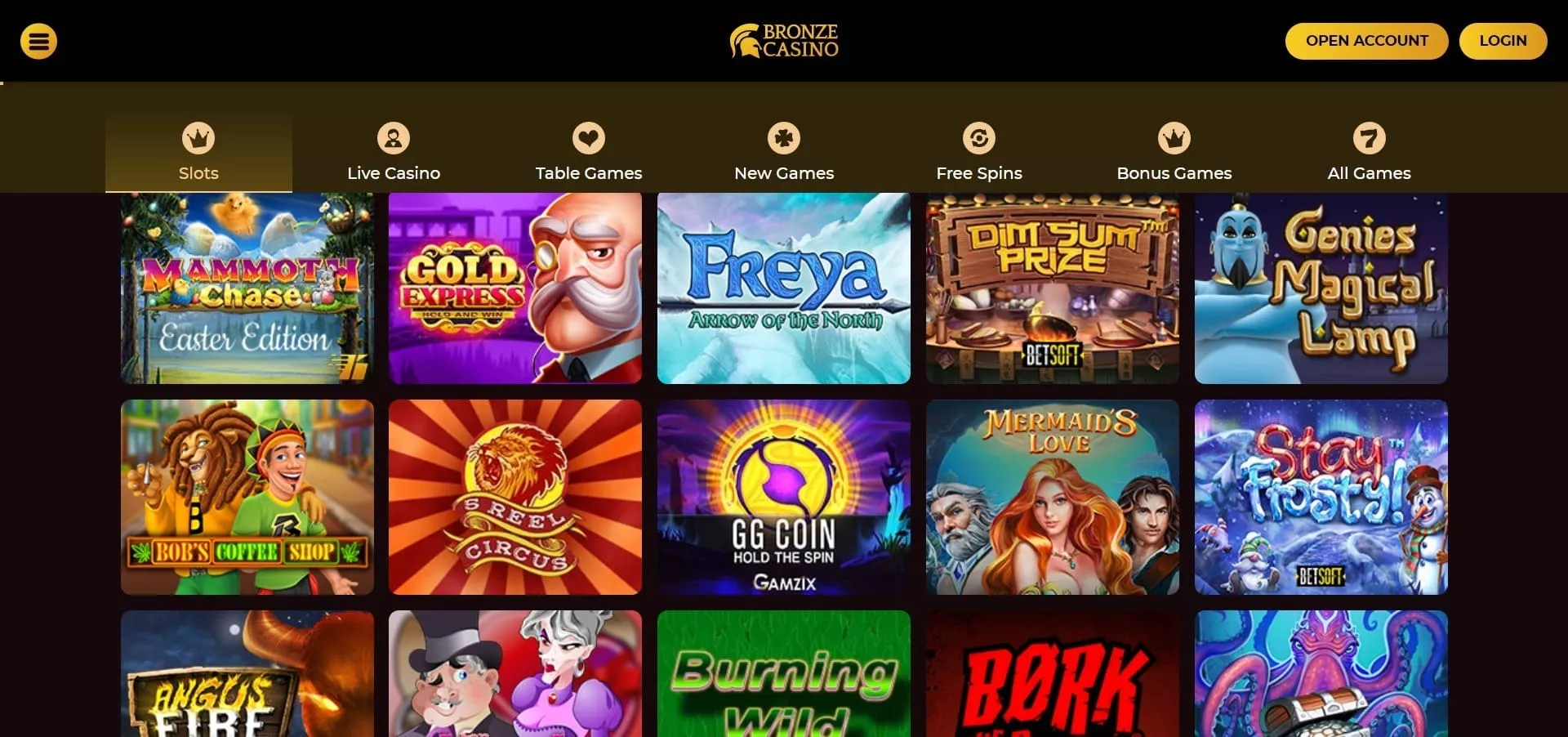The width and height of the screenshot is (1568, 737).
Task: Click the New Games clover icon
Action: tap(784, 138)
